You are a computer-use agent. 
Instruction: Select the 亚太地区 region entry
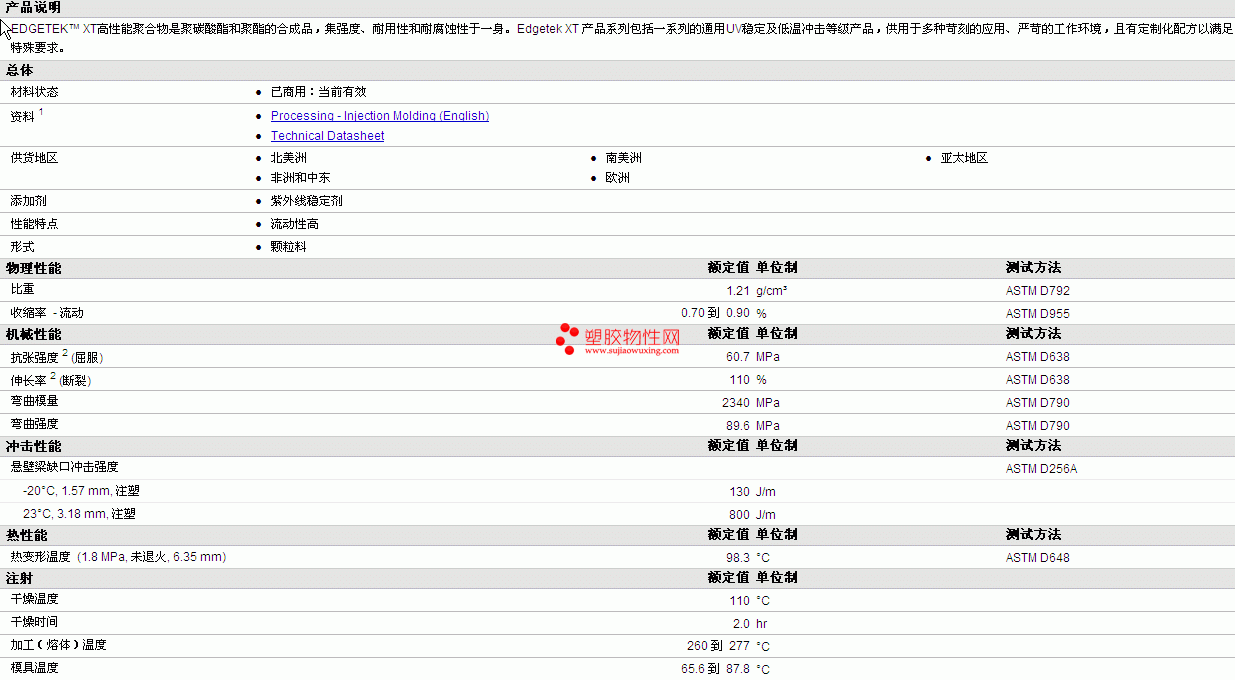pos(964,158)
